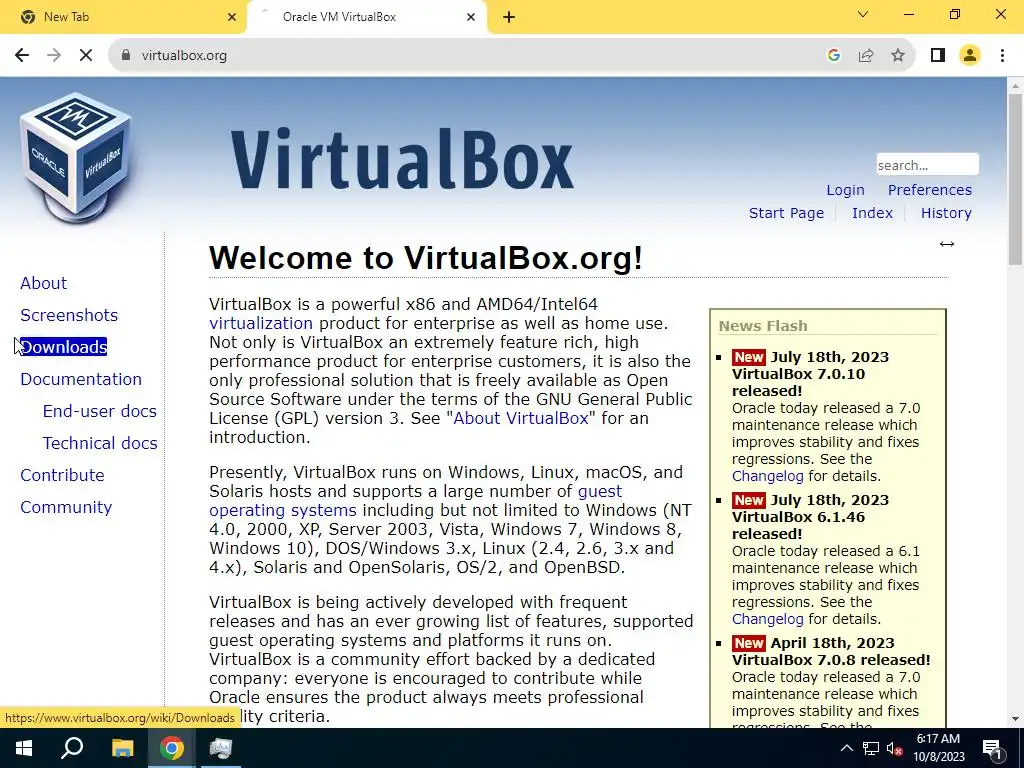
Task: Open the notification center icon
Action: [x=992, y=749]
